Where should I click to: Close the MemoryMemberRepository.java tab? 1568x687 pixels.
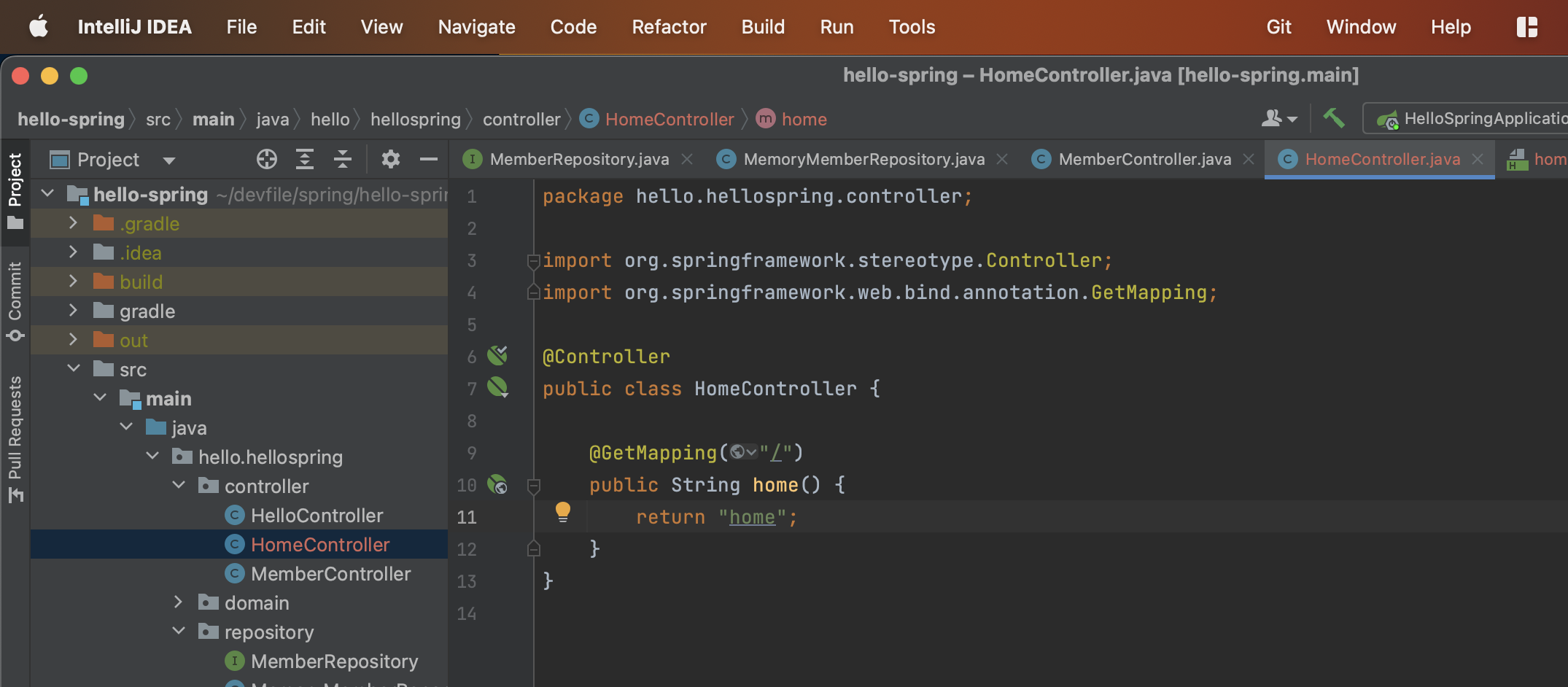(1003, 159)
